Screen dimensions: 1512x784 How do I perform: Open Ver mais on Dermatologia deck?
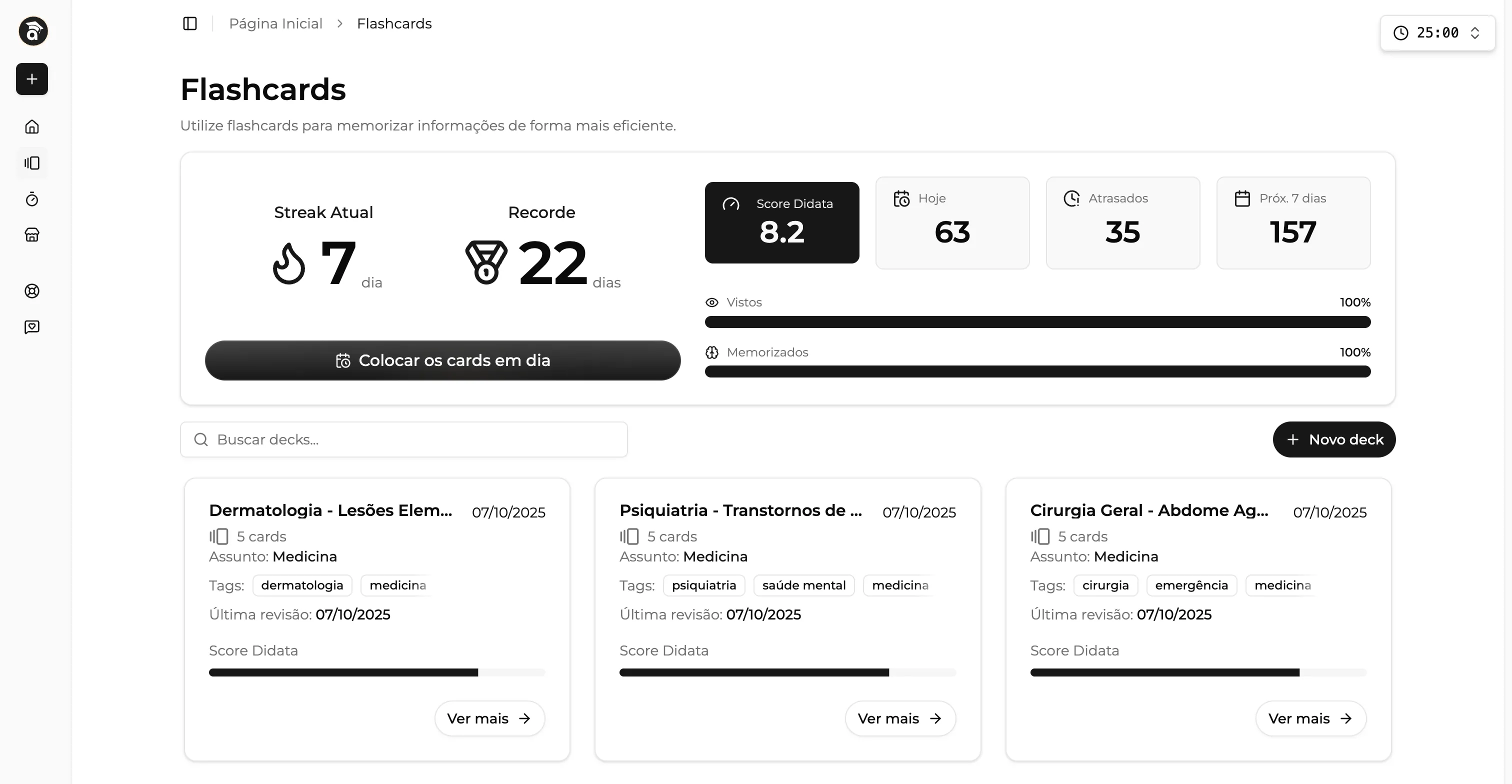click(x=489, y=718)
